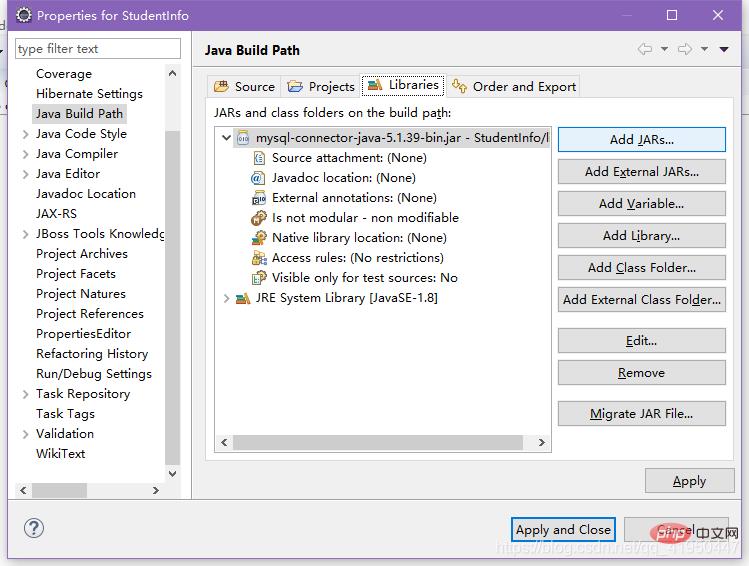
Task: Click the Access rules icon
Action: (x=259, y=258)
